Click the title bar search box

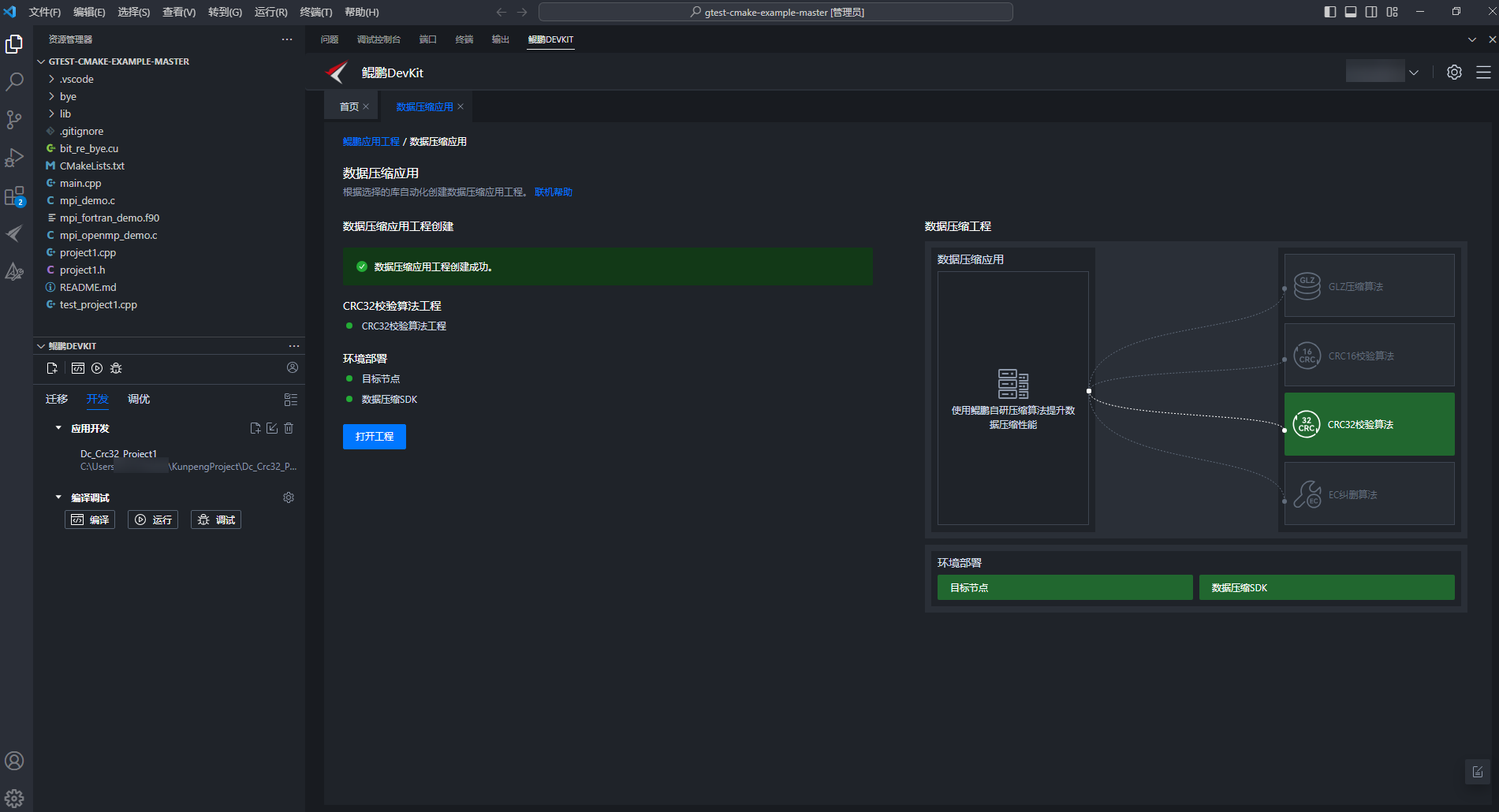point(776,12)
